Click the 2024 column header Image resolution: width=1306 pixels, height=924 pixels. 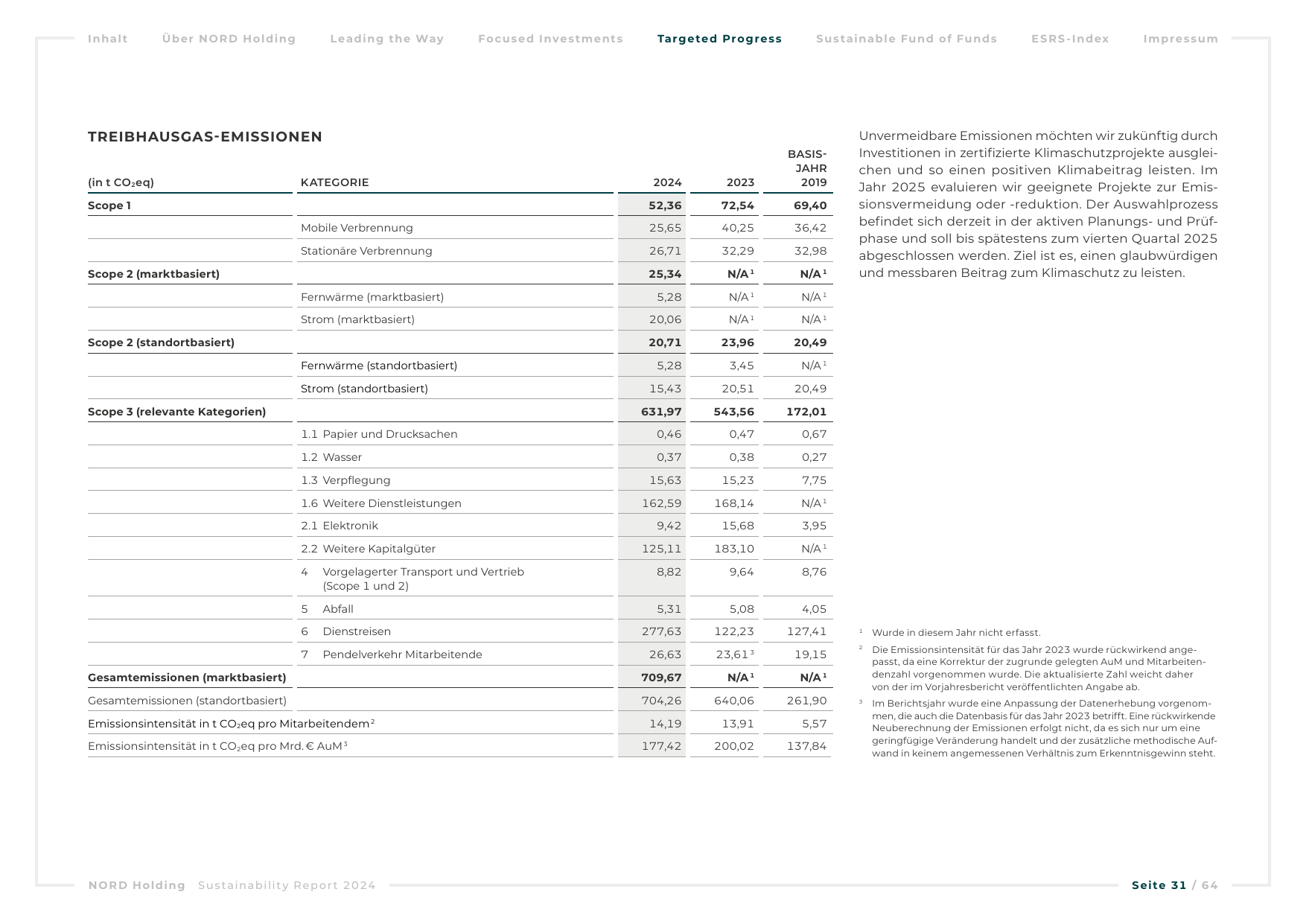tap(667, 182)
